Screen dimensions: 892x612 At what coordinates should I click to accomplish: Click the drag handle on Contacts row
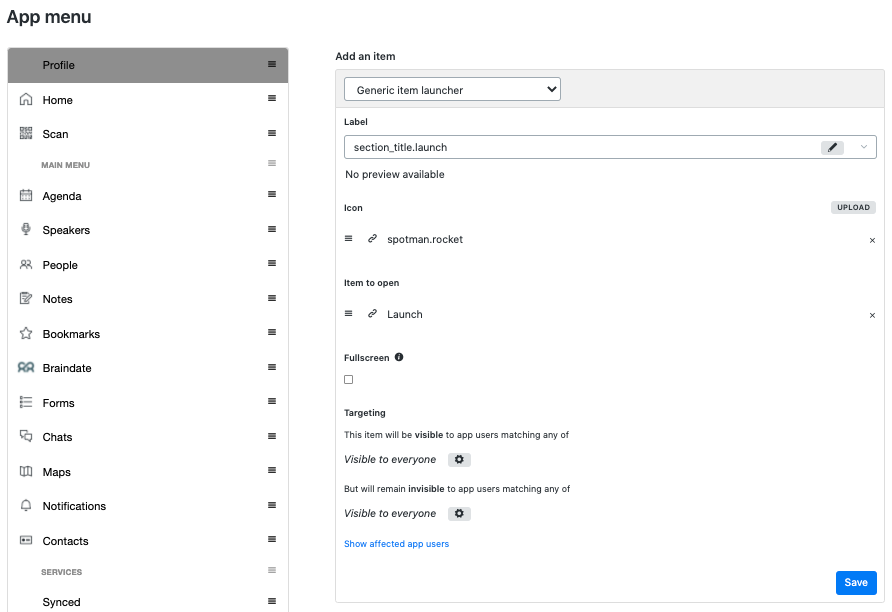(x=272, y=539)
